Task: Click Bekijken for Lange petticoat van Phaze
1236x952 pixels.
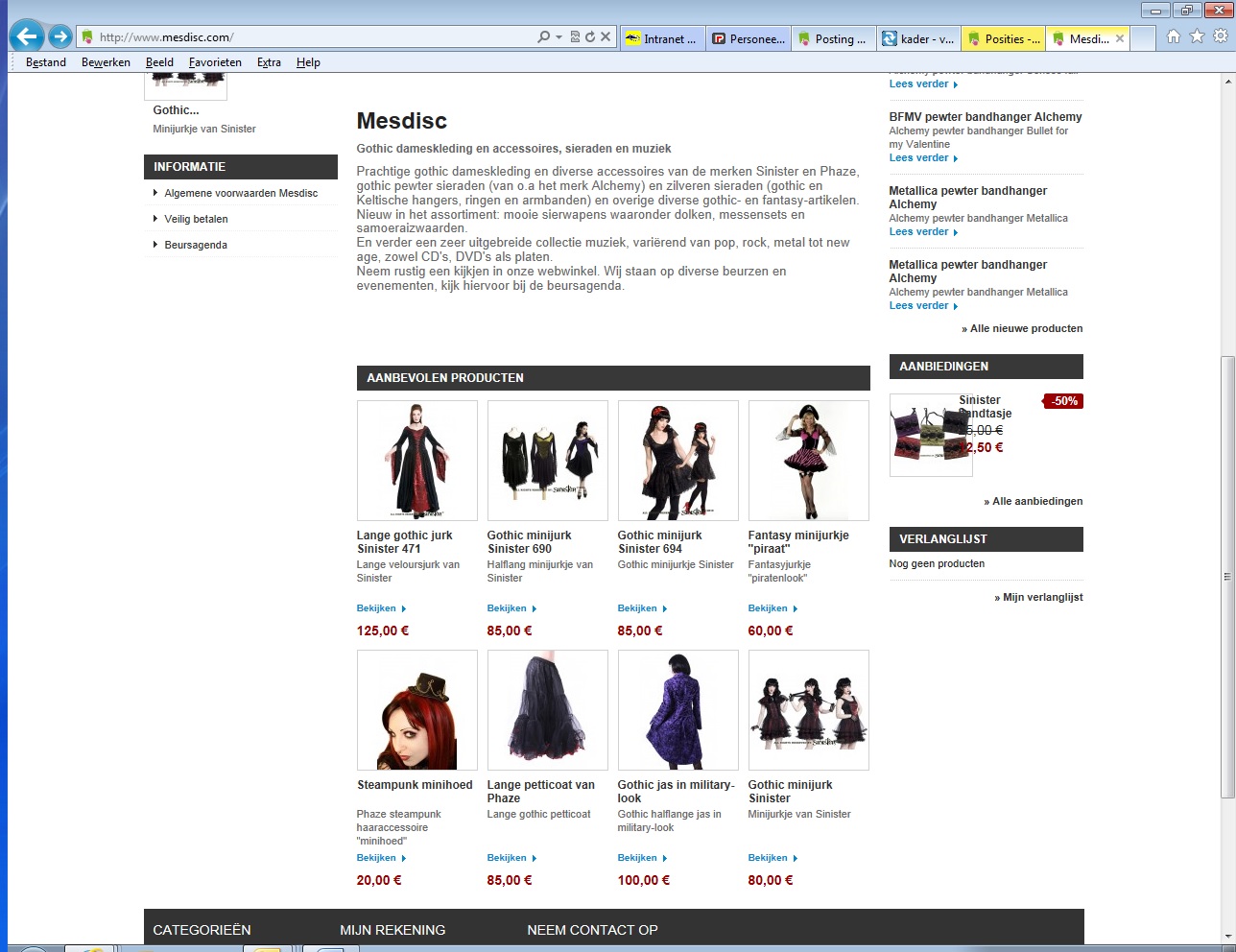Action: (511, 858)
